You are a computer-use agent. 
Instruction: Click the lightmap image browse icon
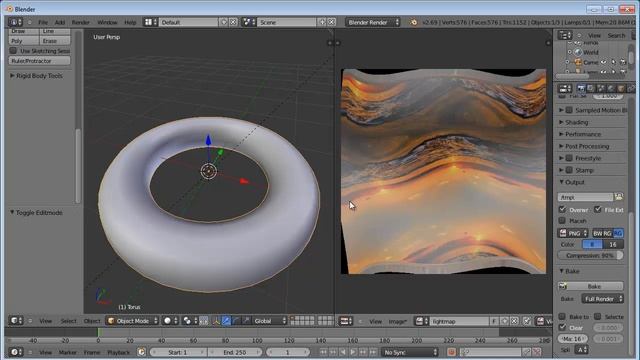pyautogui.click(x=421, y=321)
